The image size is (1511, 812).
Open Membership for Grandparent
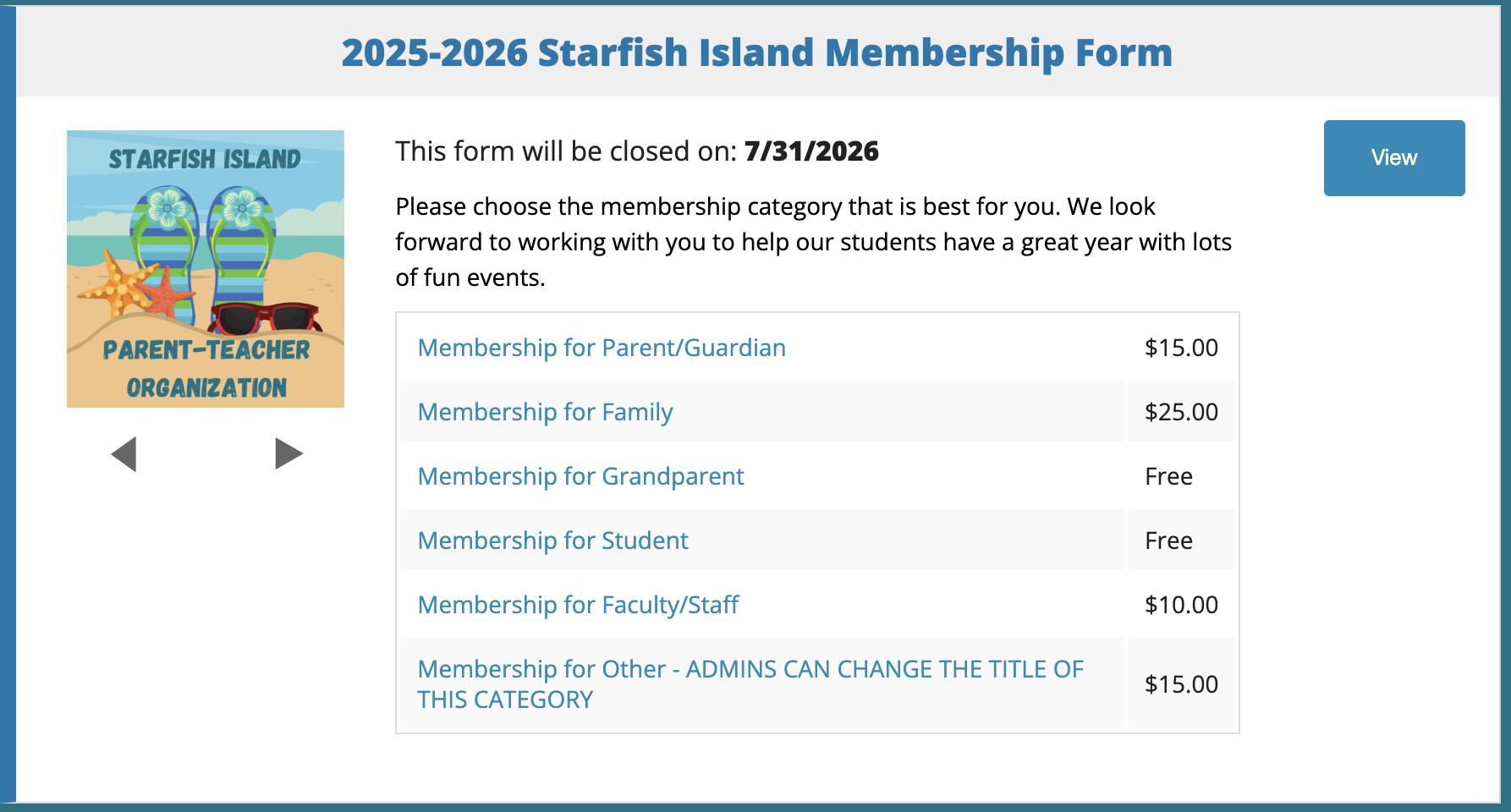(580, 476)
